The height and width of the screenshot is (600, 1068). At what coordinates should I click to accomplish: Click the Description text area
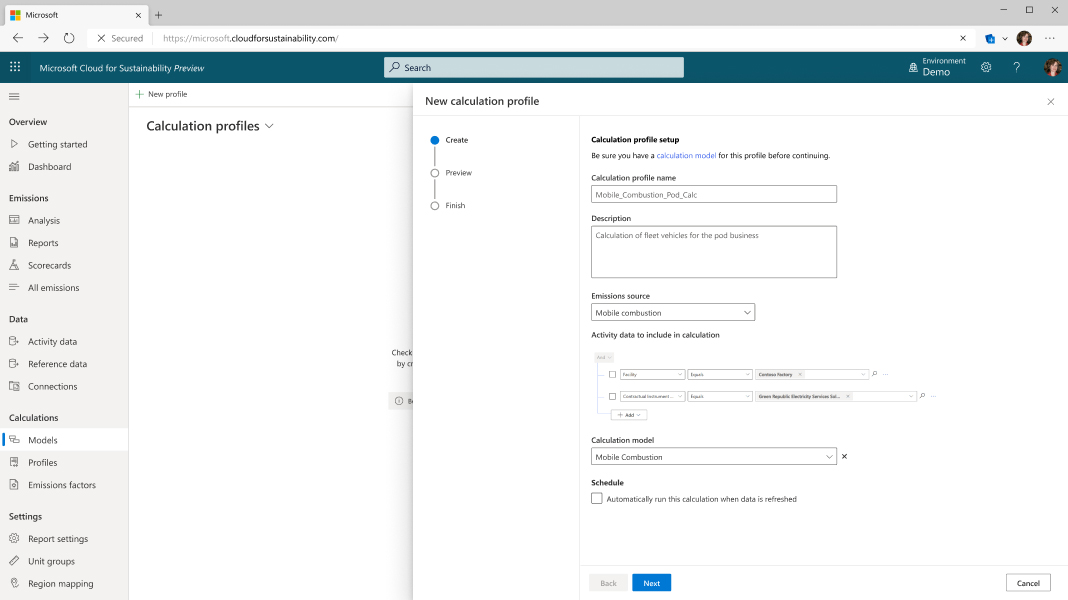(x=714, y=252)
